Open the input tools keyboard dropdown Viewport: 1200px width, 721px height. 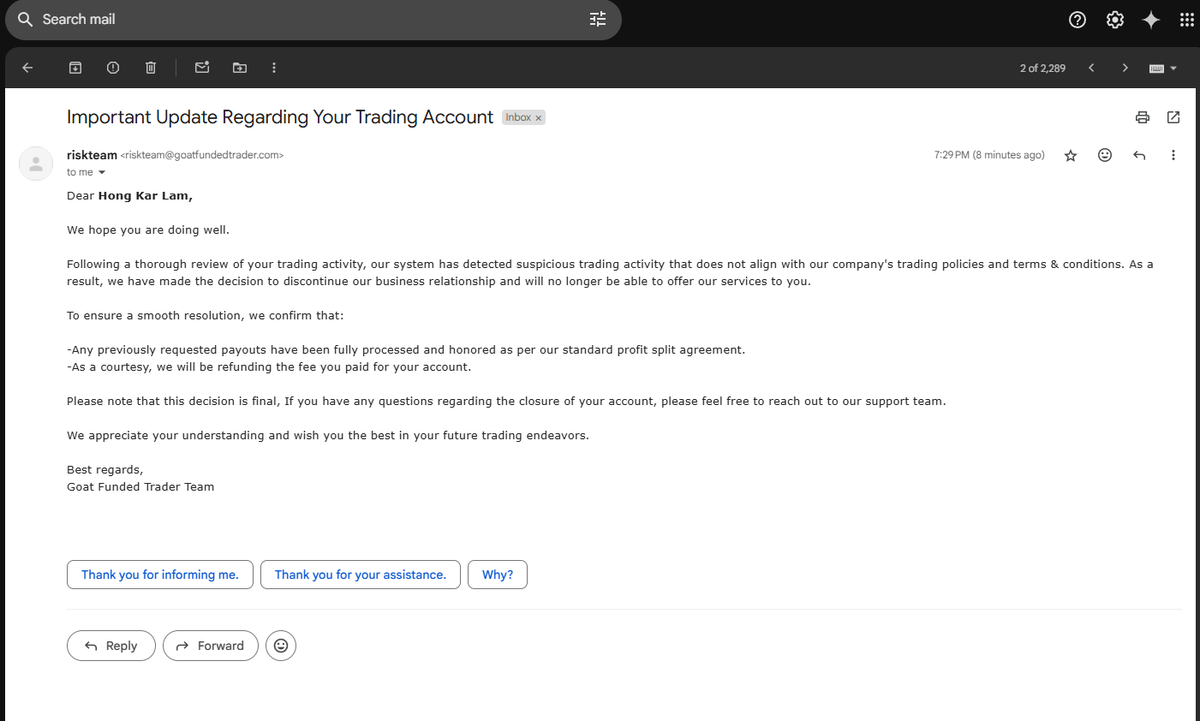1164,68
